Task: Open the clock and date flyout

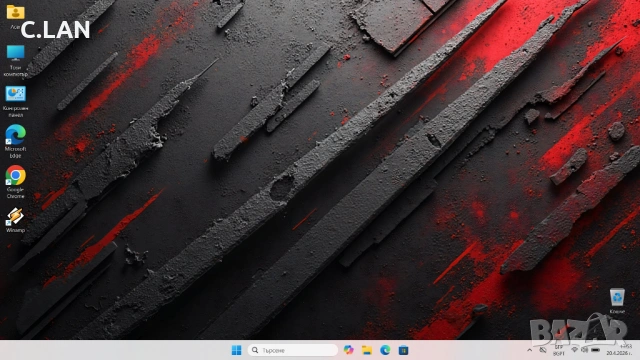Action: pos(619,350)
